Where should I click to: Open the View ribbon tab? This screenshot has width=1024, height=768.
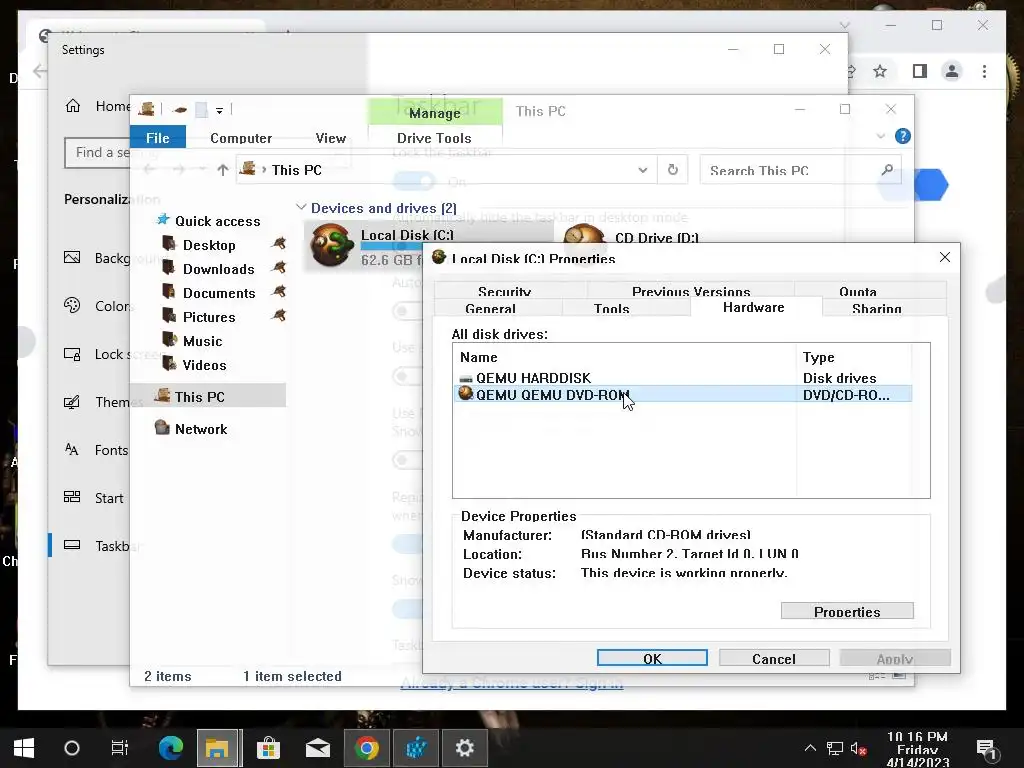tap(330, 138)
